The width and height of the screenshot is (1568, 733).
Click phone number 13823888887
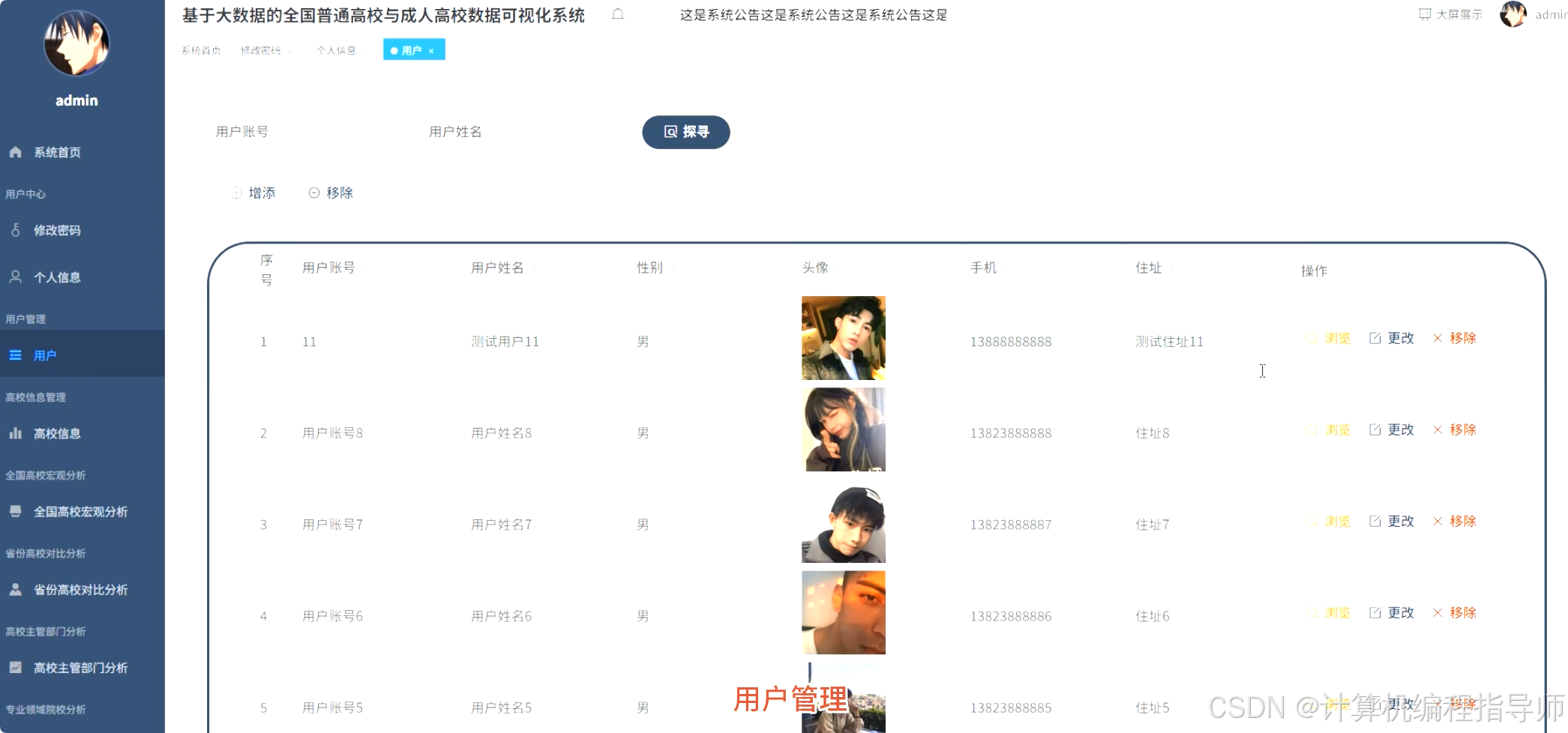(x=1011, y=525)
